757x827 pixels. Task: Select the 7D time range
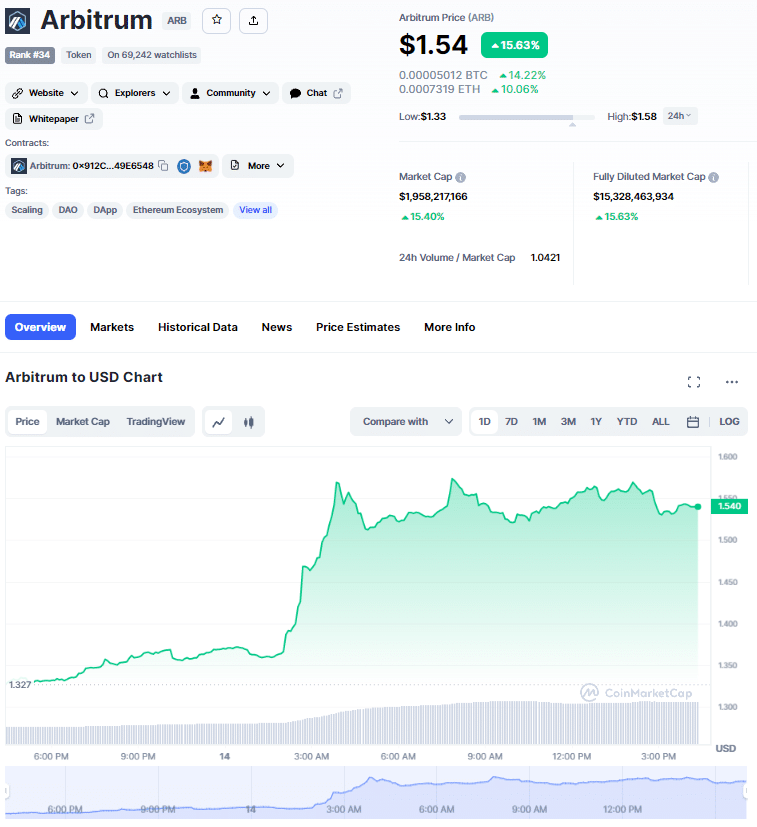[x=511, y=422]
